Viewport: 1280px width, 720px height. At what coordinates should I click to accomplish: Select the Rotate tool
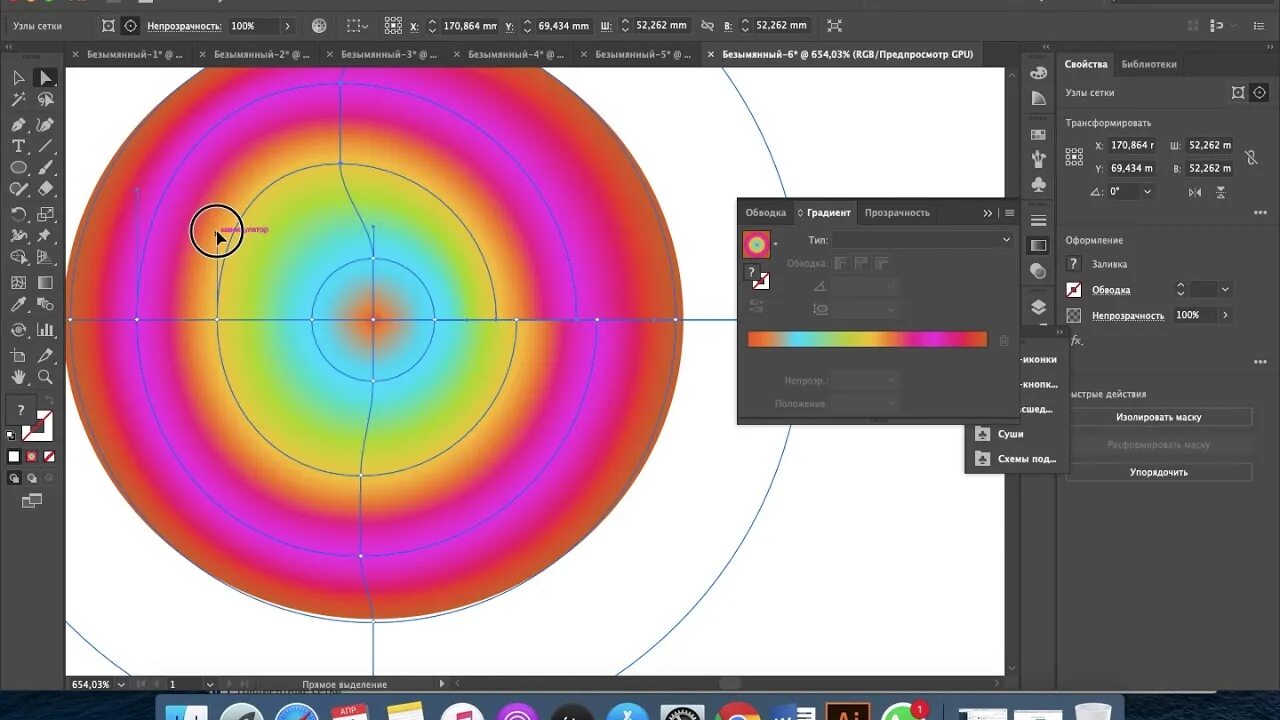pyautogui.click(x=18, y=214)
